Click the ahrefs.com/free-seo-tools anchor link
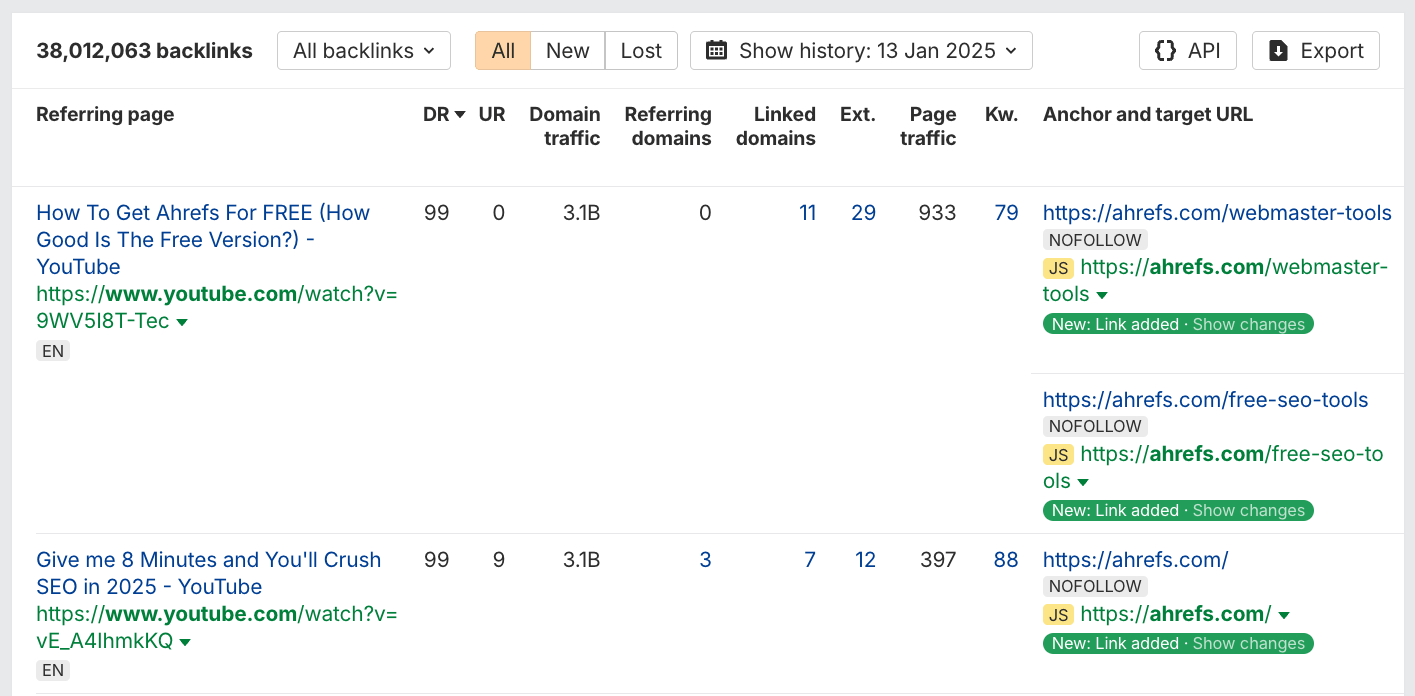 click(x=1205, y=400)
